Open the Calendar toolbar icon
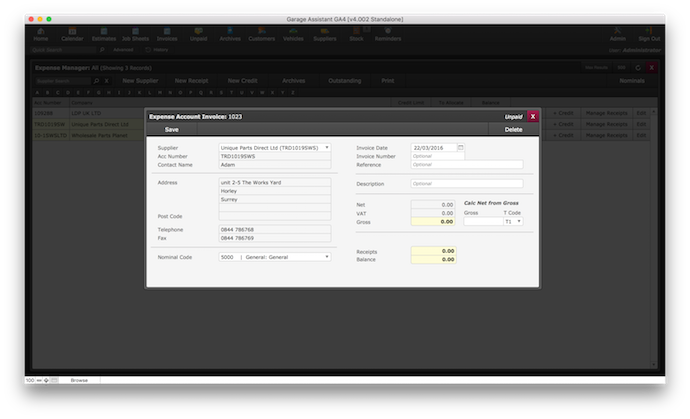Viewport: 690px width, 419px height. pos(72,34)
